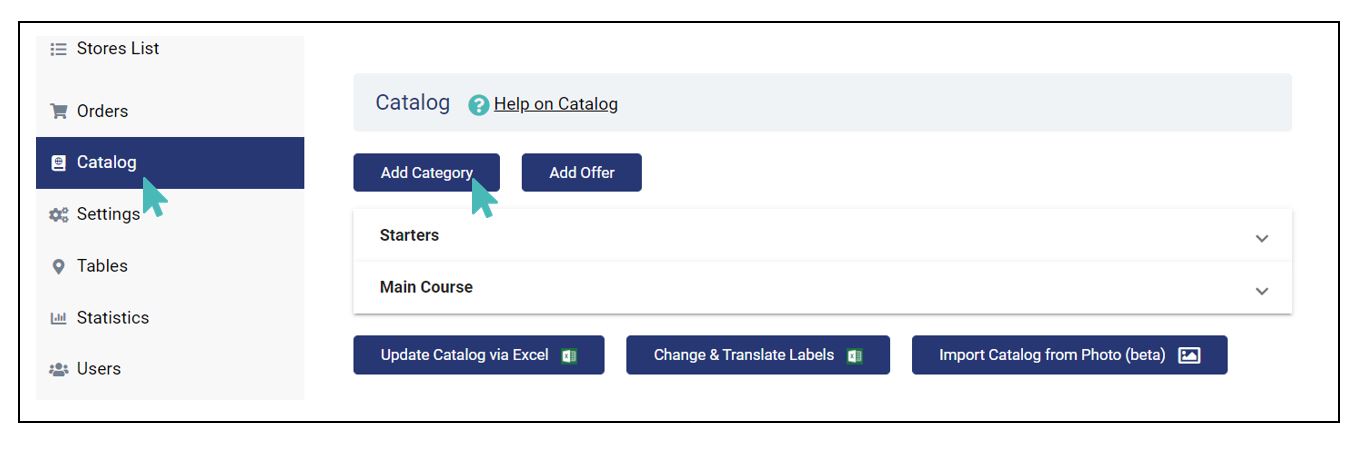Expand the Main Course category chevron
Image resolution: width=1356 pixels, height=449 pixels.
click(1262, 290)
